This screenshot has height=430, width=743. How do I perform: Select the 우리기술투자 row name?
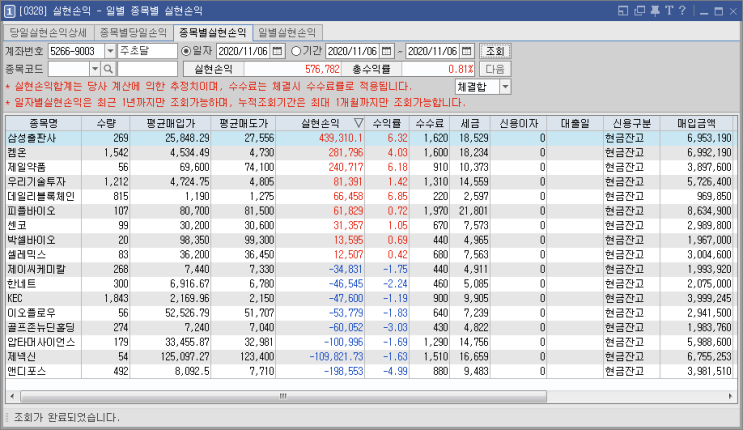36,182
